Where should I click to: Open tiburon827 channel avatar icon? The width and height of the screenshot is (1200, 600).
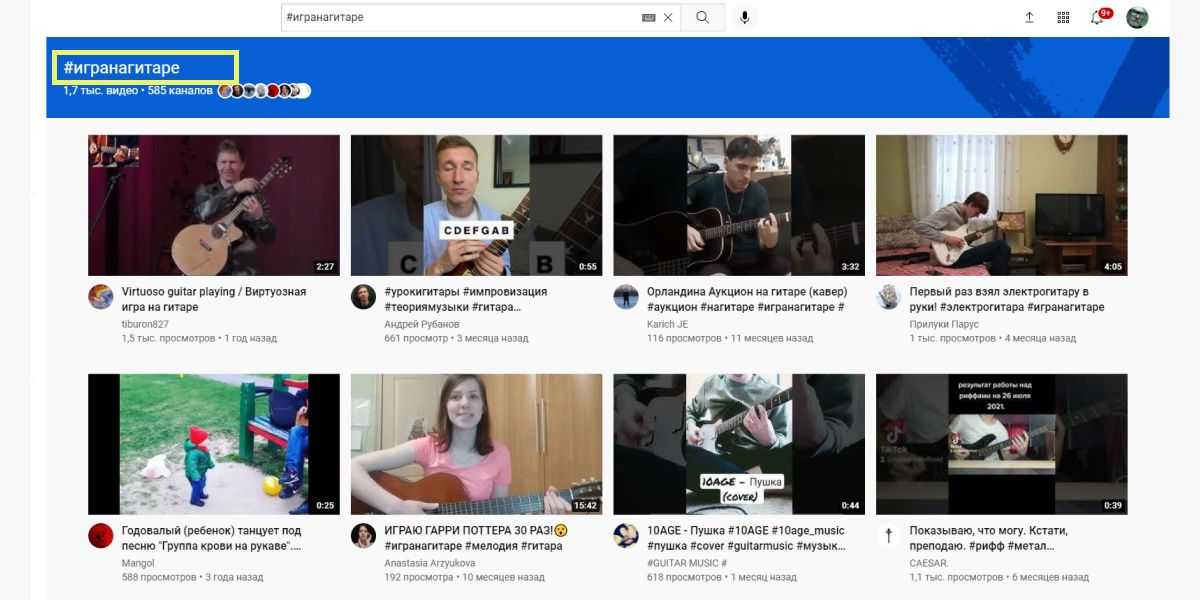[x=101, y=297]
